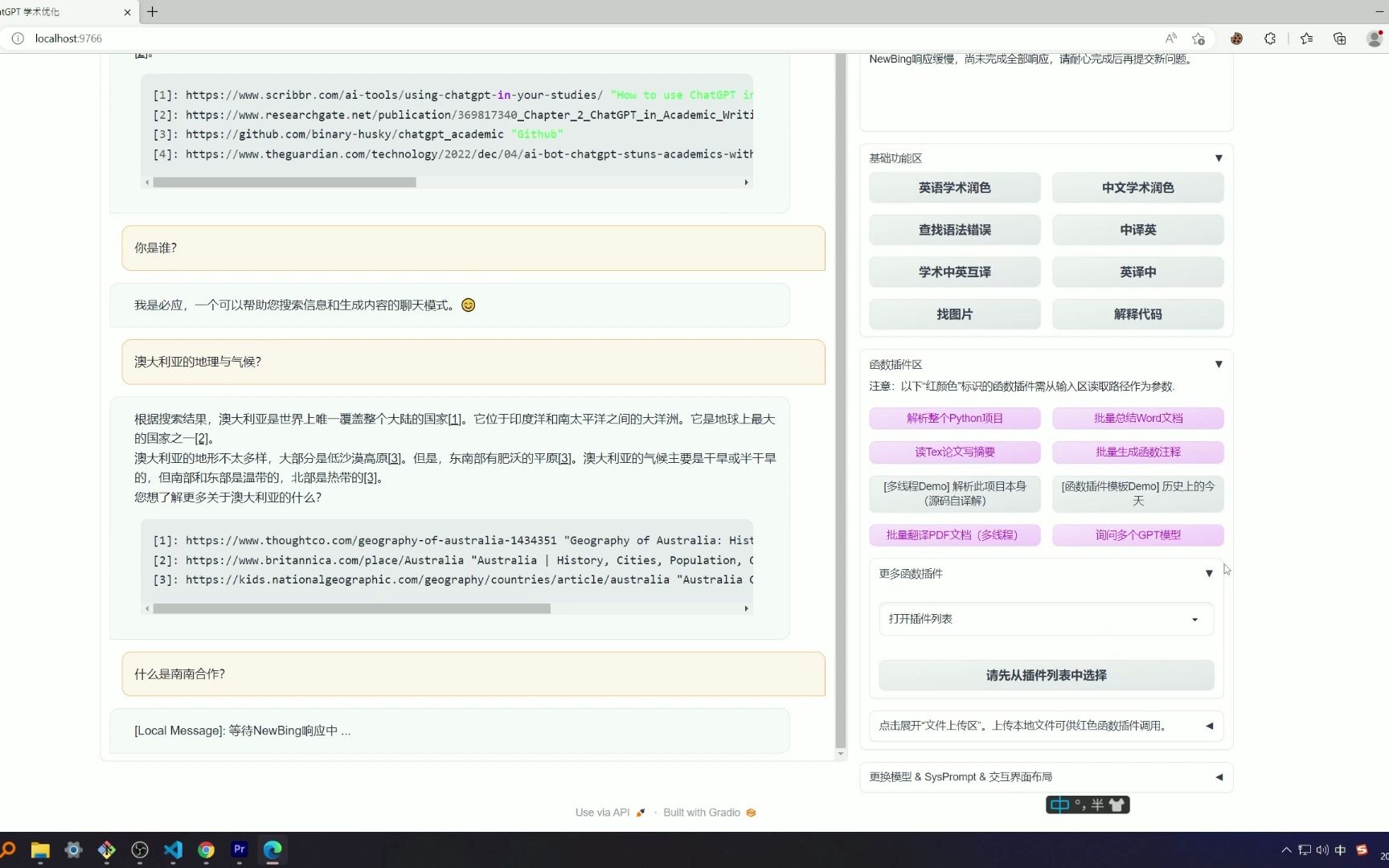Click the 找图片 button
This screenshot has height=868, width=1389.
pos(954,314)
